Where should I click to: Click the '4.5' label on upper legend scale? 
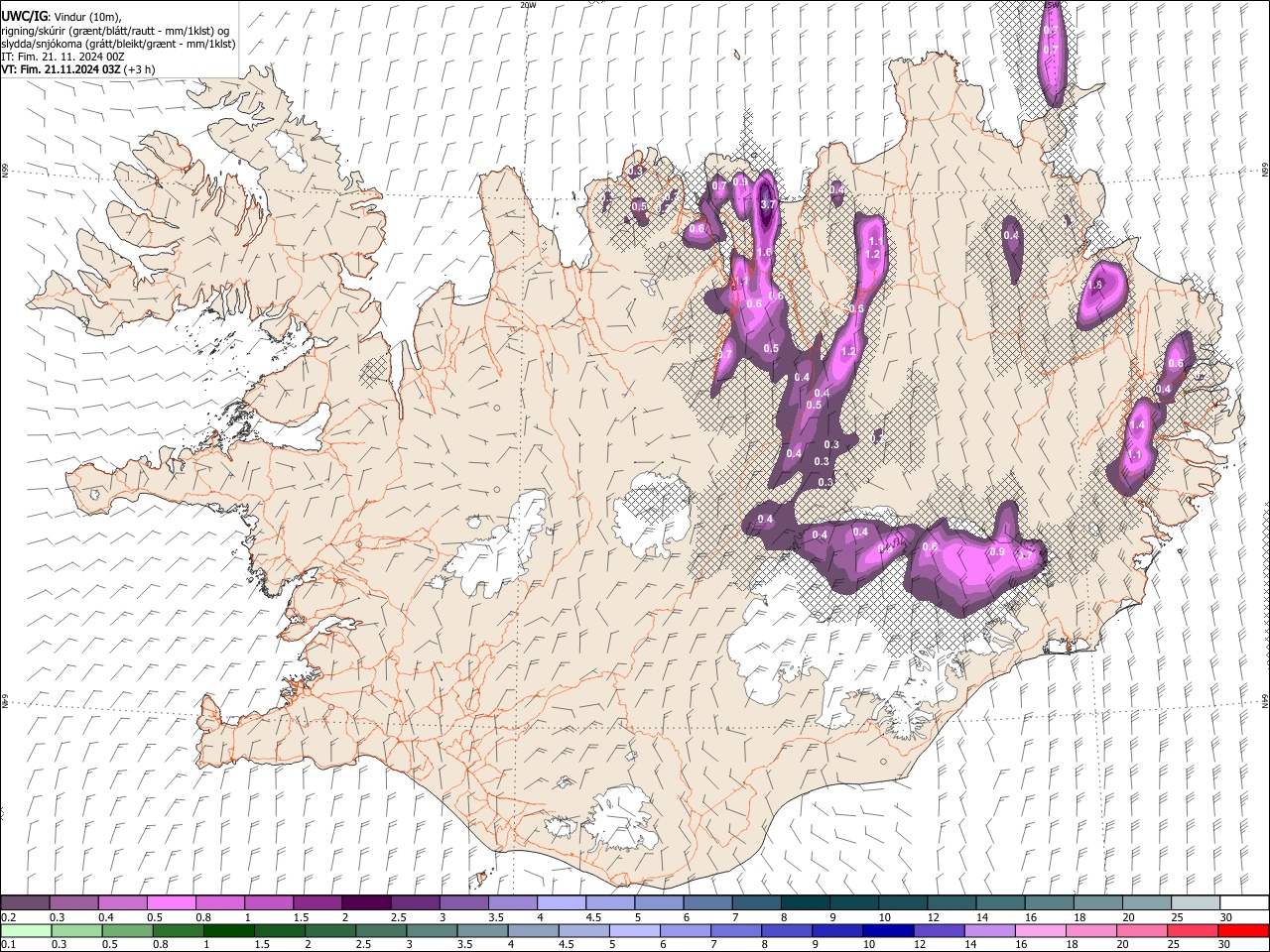(593, 917)
